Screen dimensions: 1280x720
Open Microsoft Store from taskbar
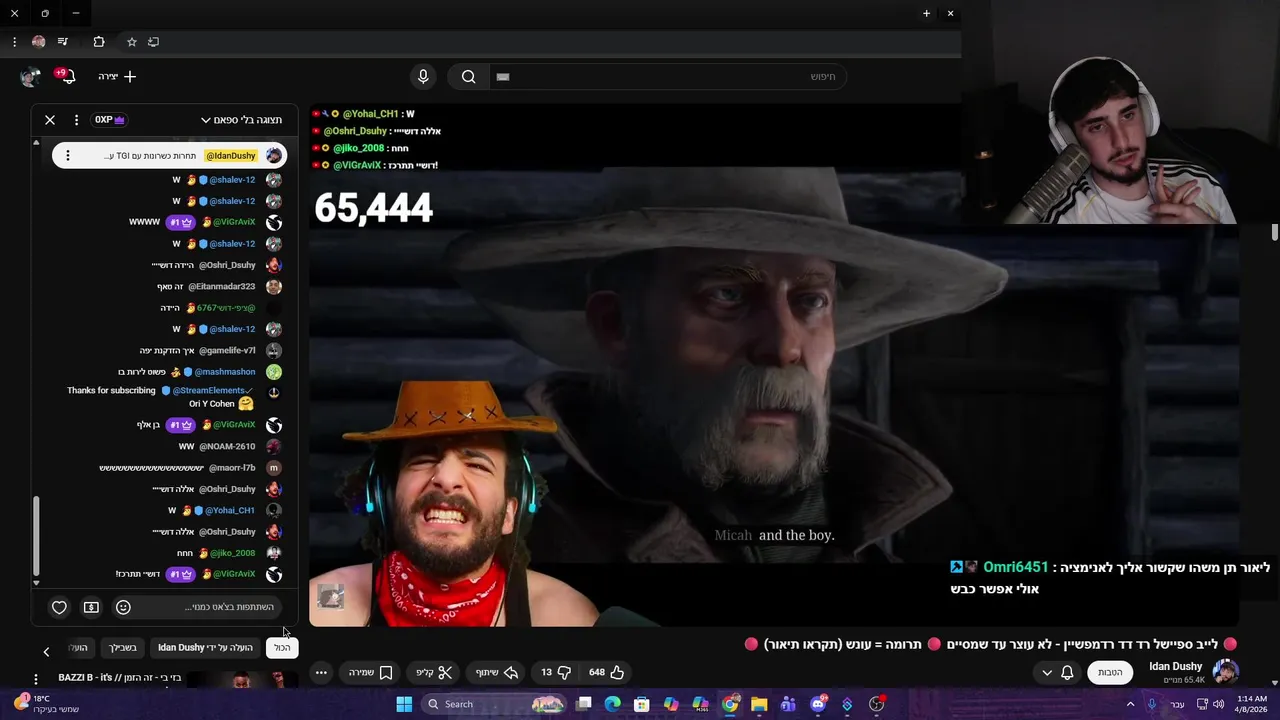point(642,704)
